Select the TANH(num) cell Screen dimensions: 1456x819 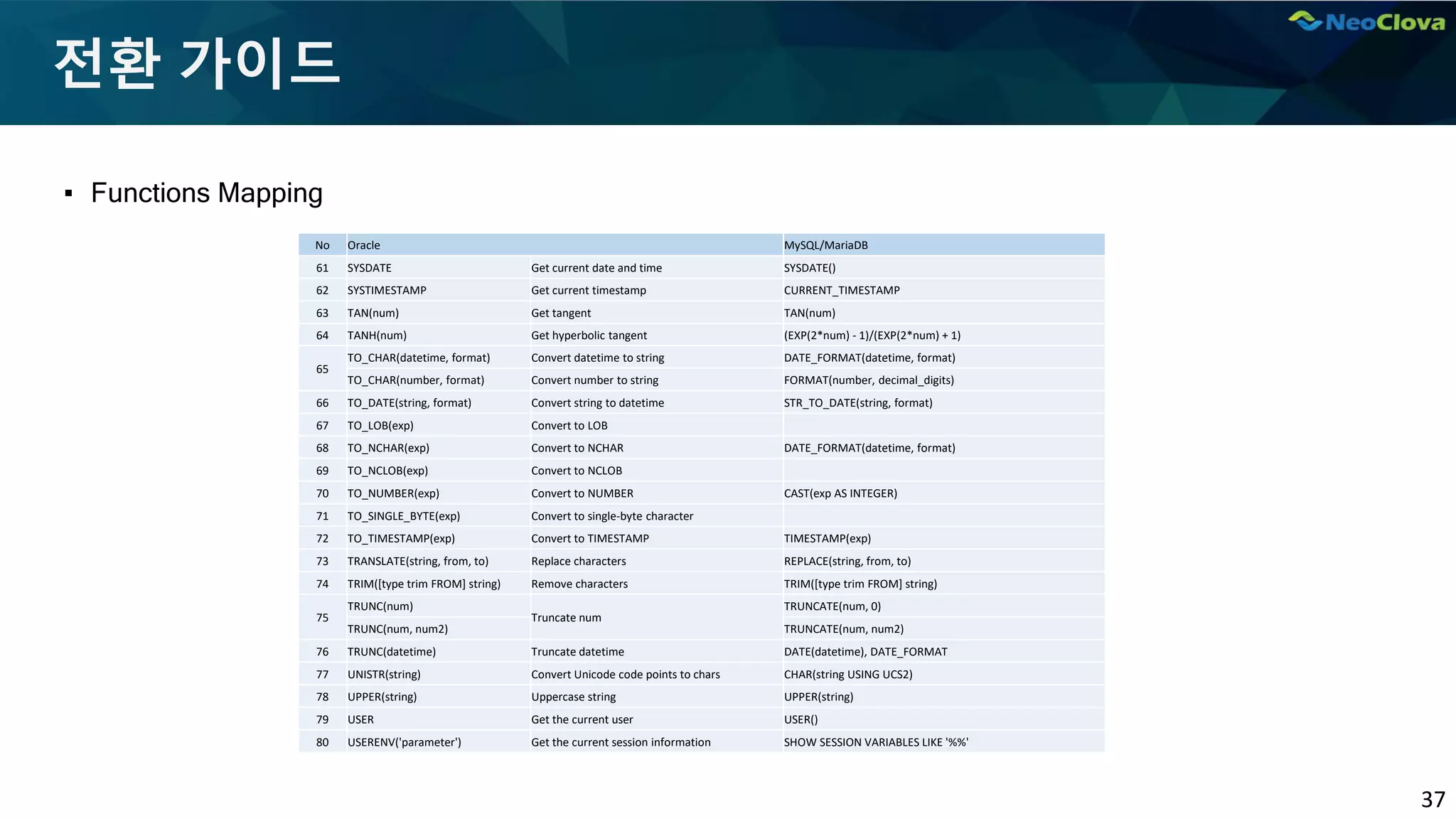[377, 336]
